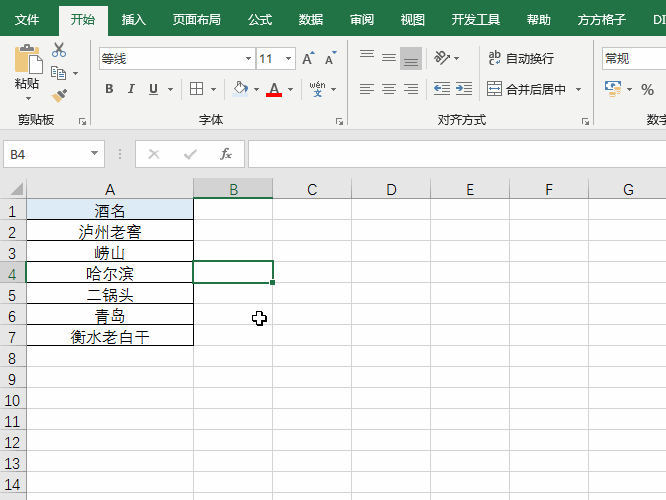
Task: Toggle Bold formatting
Action: click(x=109, y=89)
